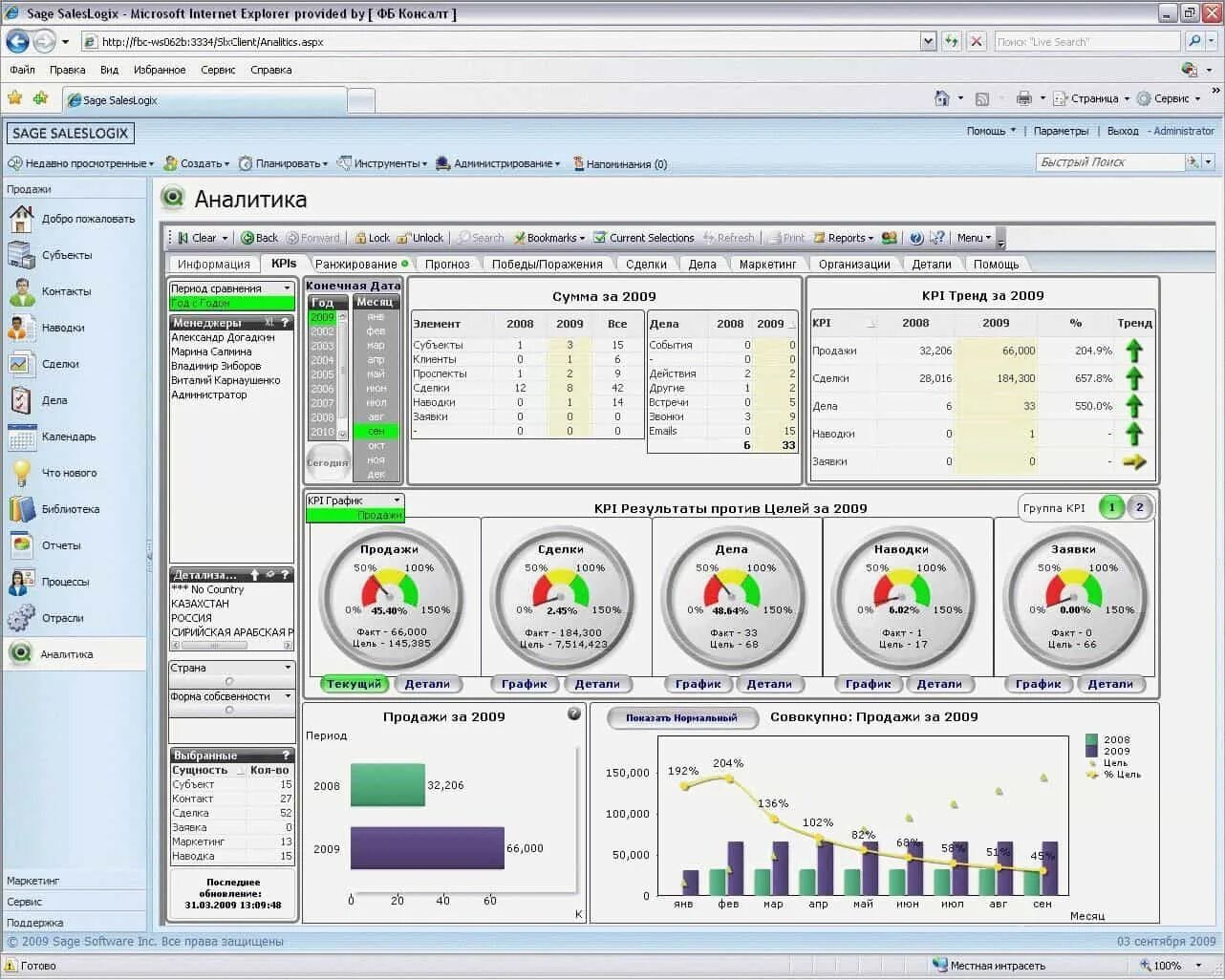1225x980 pixels.
Task: Click the browser back arrow
Action: coord(17,42)
